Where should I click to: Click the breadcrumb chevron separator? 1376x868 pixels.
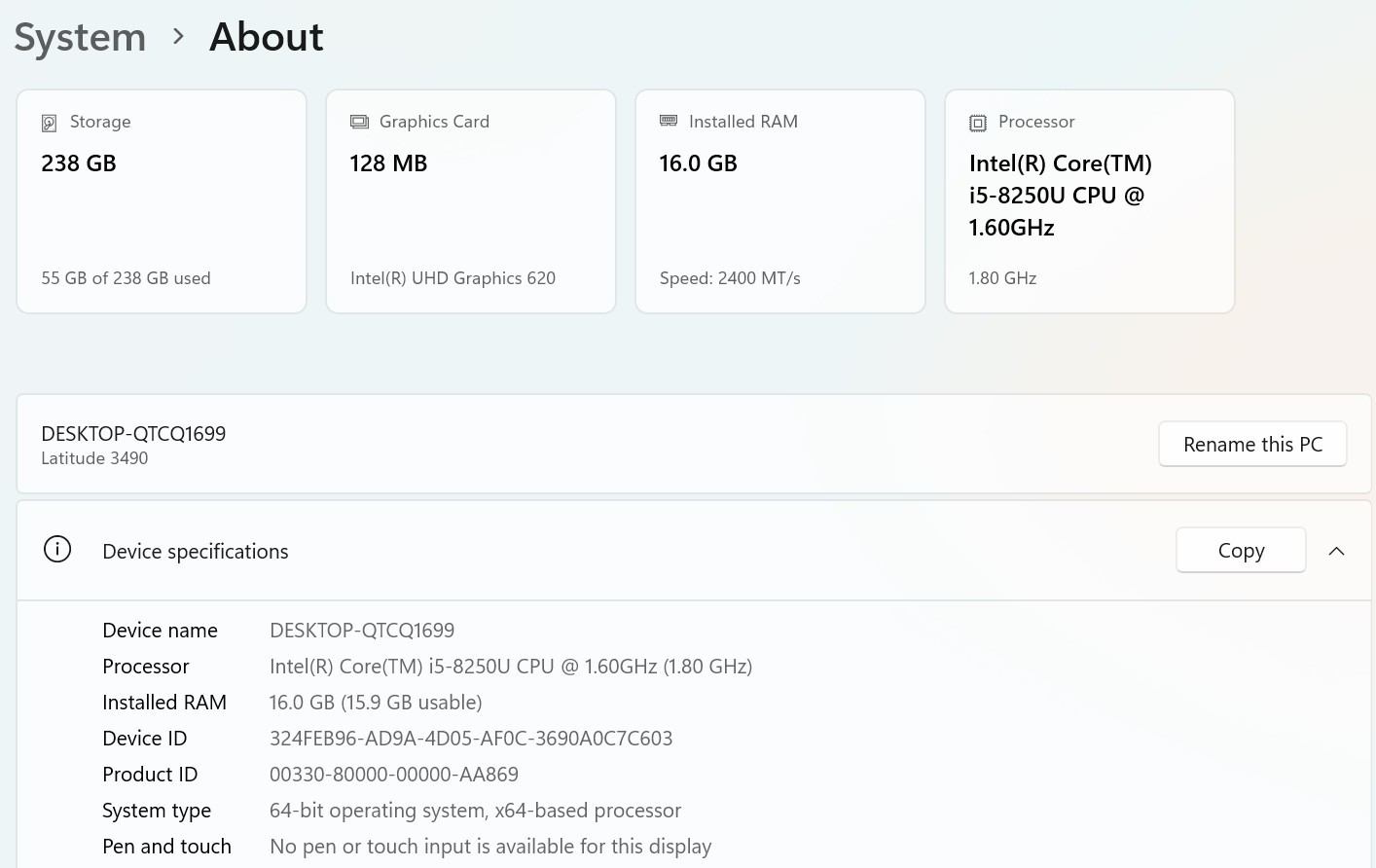point(178,37)
